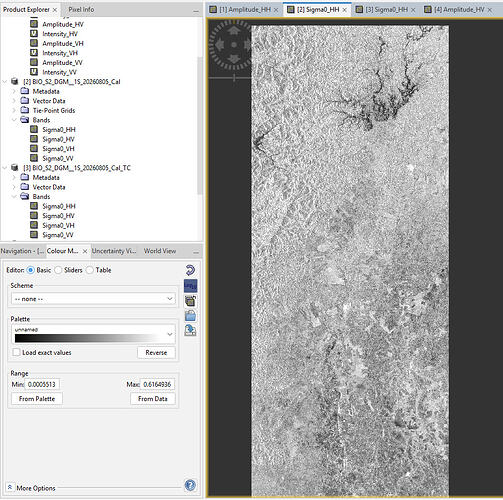Switch to the [1] Amplitude_HH view tab

point(244,10)
